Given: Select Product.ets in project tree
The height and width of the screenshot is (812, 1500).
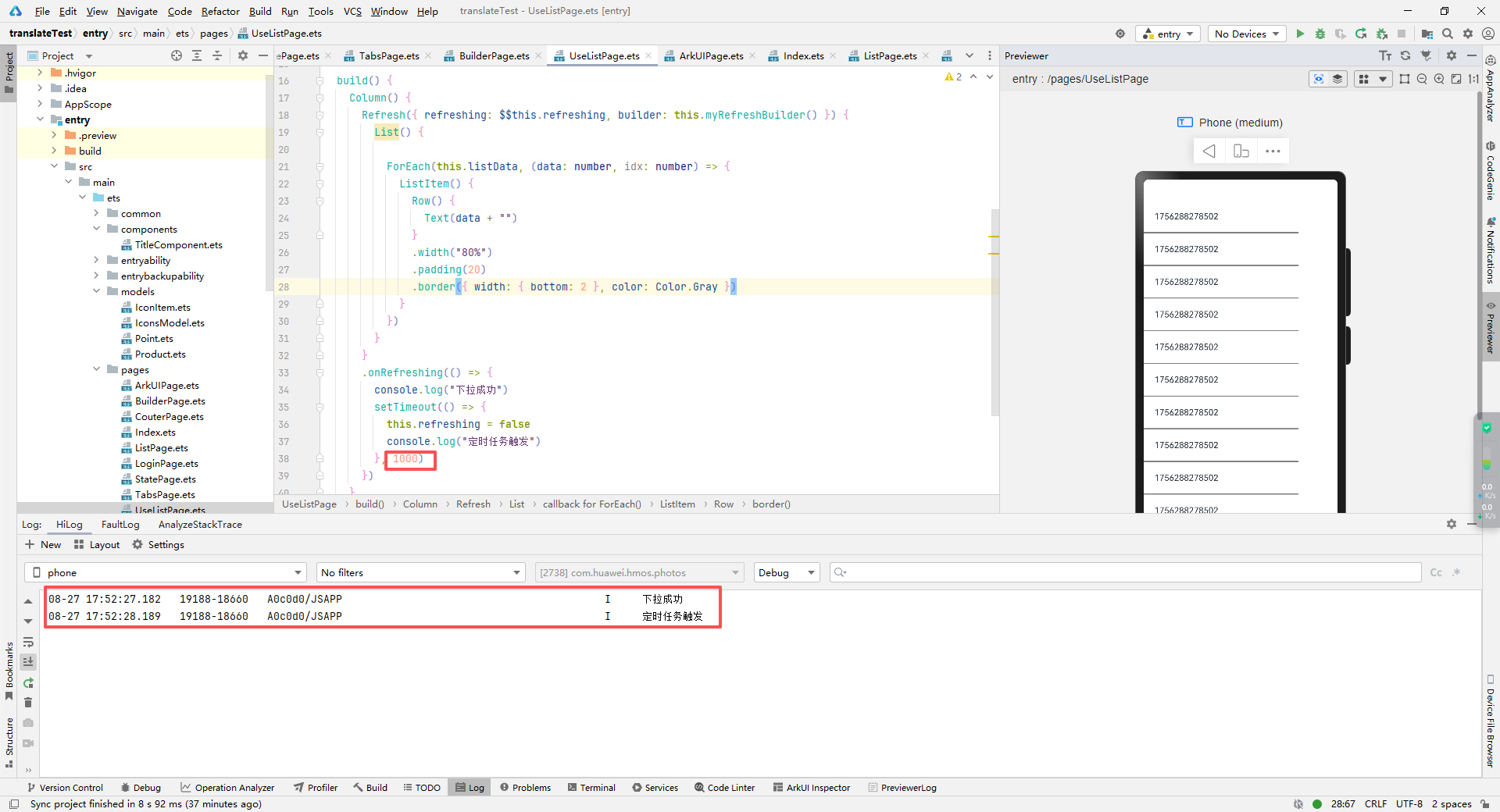Looking at the screenshot, I should pos(160,354).
